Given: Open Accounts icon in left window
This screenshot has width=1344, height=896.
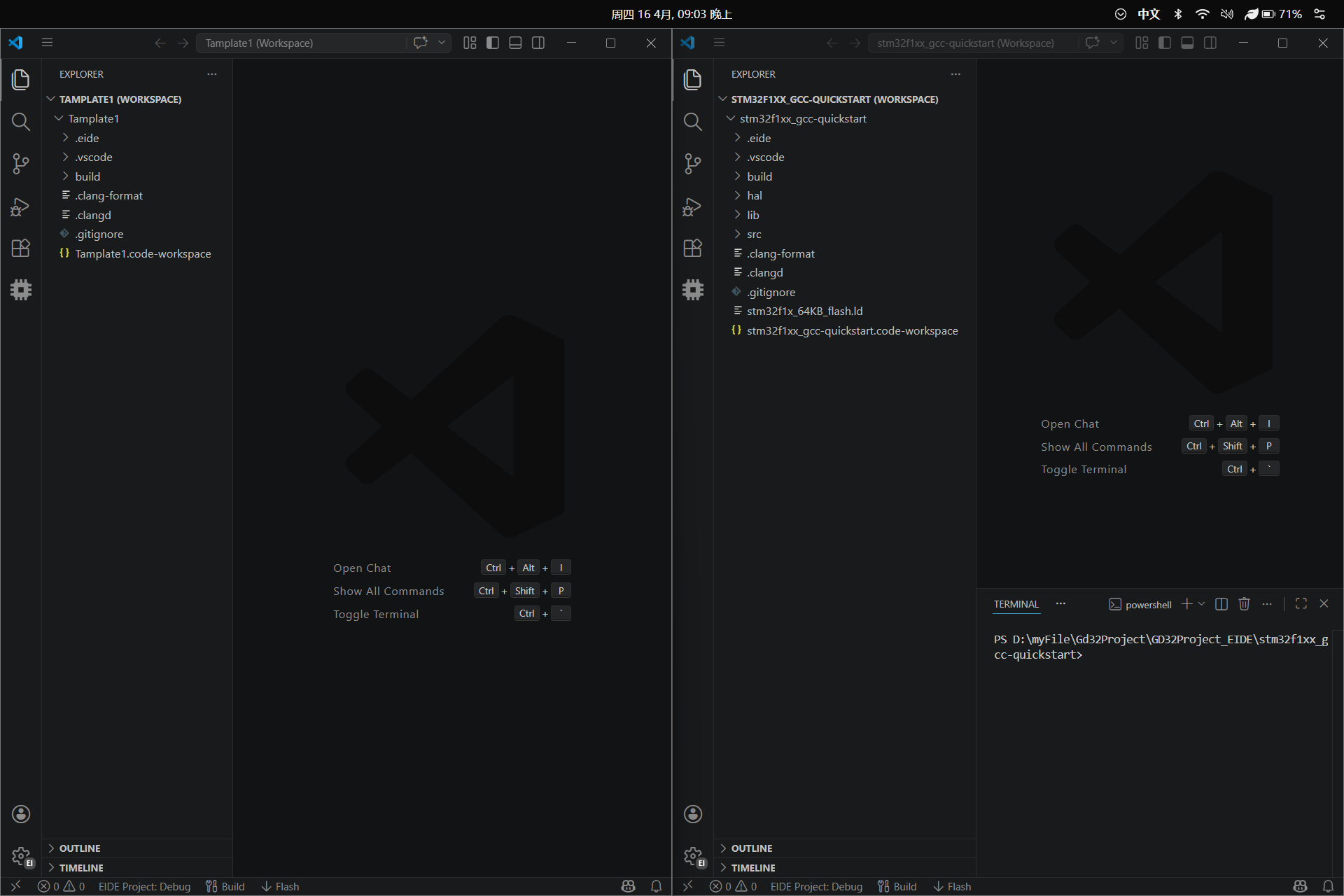Looking at the screenshot, I should click(x=21, y=813).
